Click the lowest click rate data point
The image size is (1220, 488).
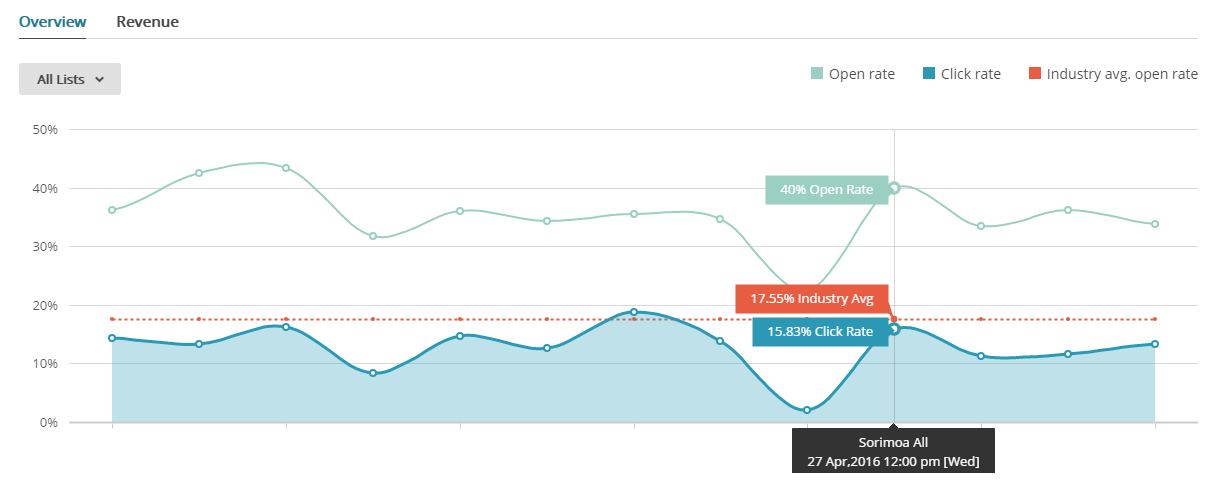pyautogui.click(x=807, y=410)
